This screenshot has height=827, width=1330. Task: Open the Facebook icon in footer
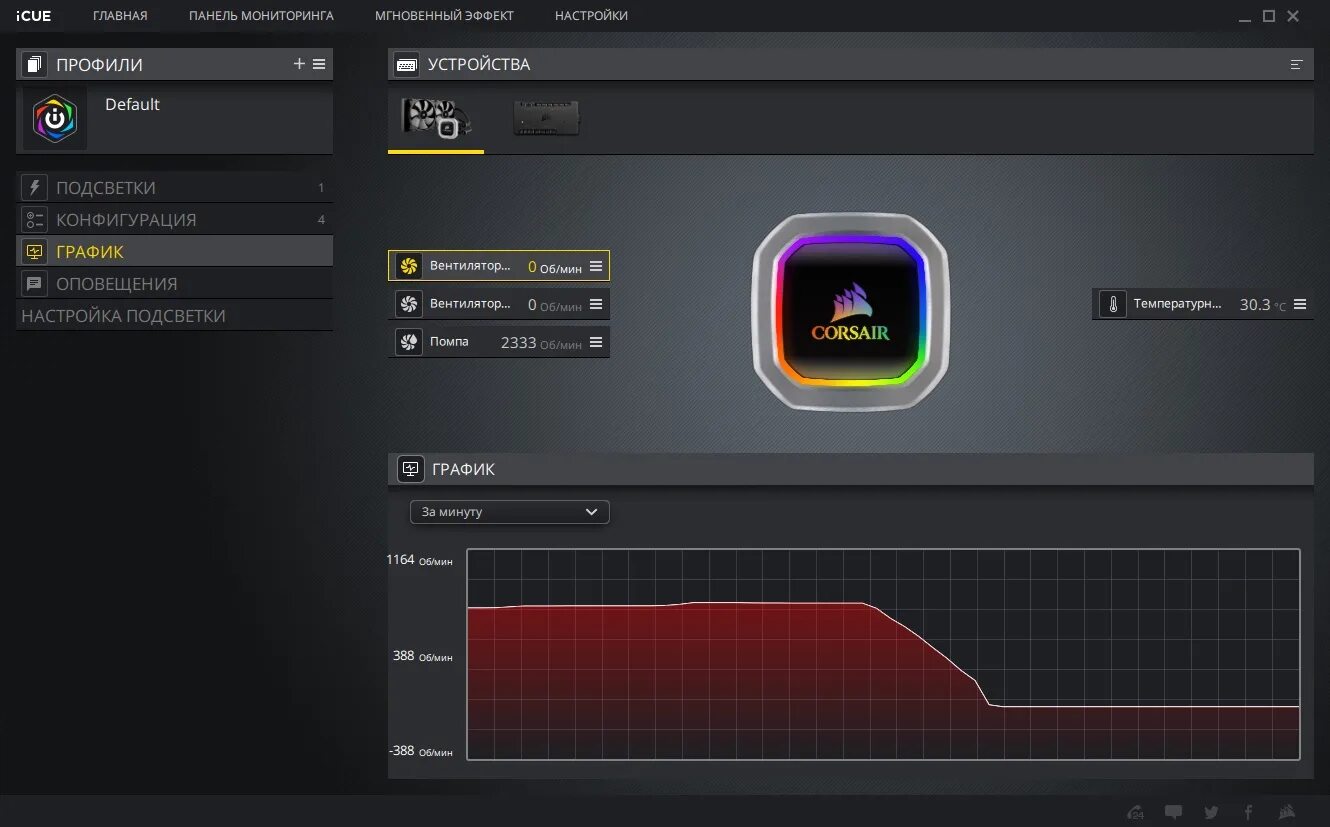coord(1248,812)
